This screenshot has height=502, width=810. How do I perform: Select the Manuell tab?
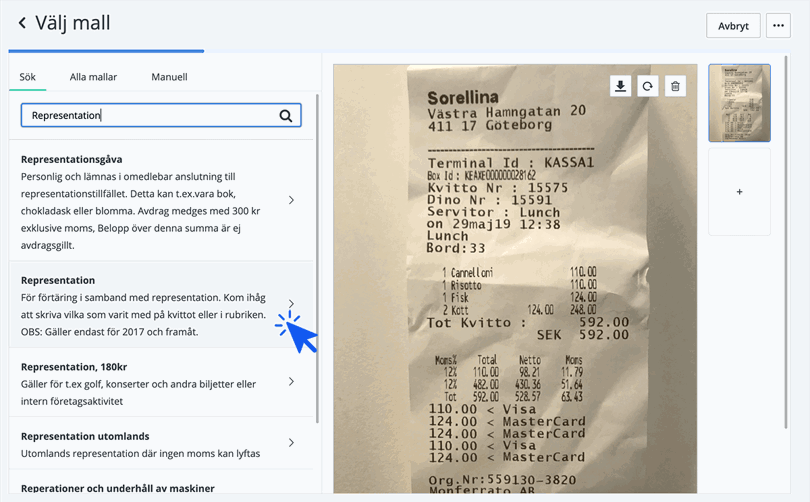click(x=169, y=77)
